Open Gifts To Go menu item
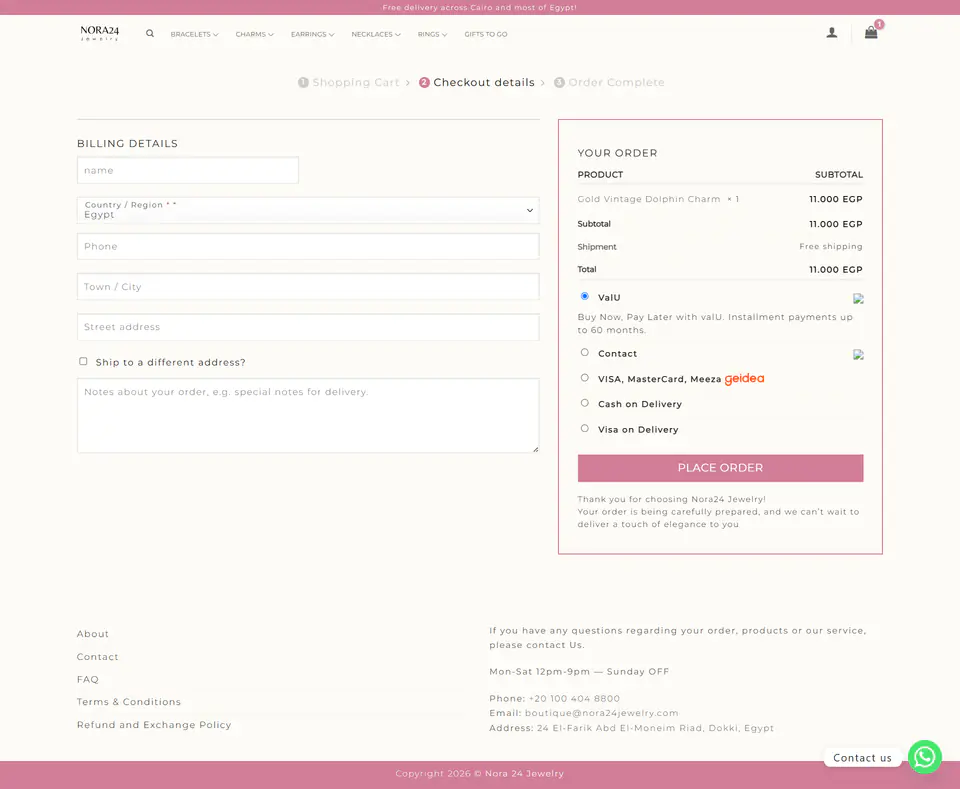The image size is (960, 789). pos(486,34)
